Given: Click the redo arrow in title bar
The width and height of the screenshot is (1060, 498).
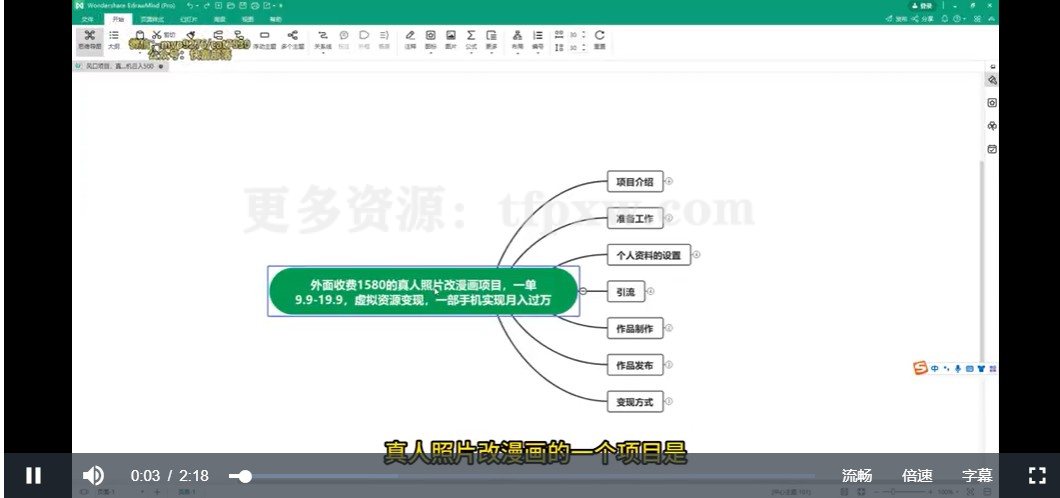Looking at the screenshot, I should (207, 5).
